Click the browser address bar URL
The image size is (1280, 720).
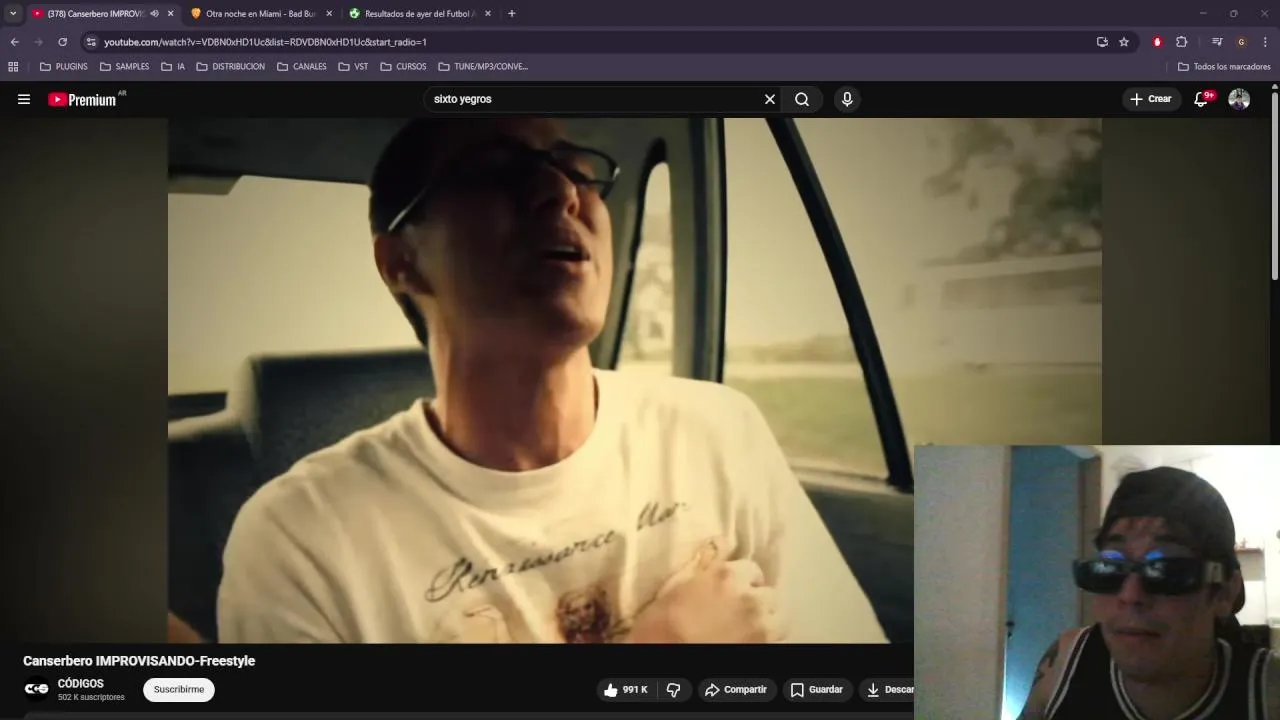tap(265, 42)
